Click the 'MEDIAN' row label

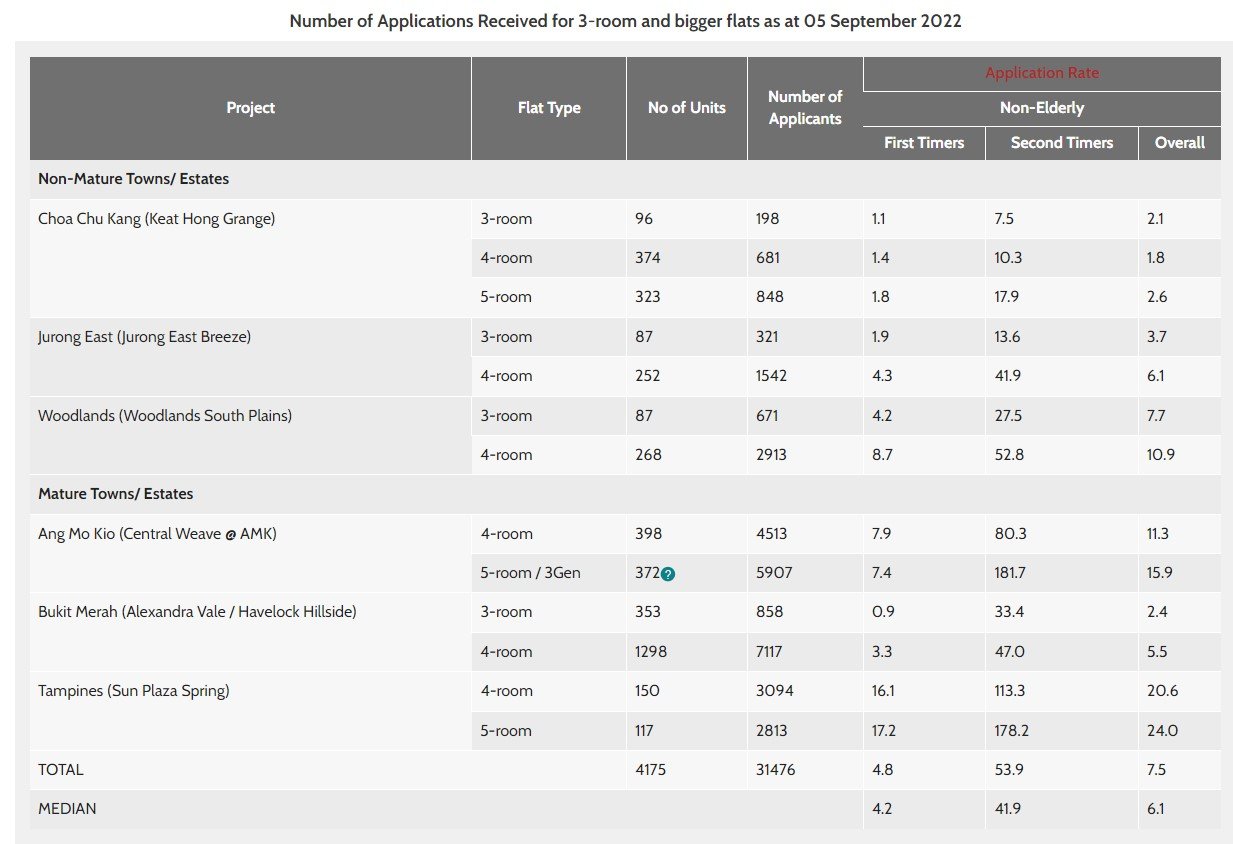point(67,809)
